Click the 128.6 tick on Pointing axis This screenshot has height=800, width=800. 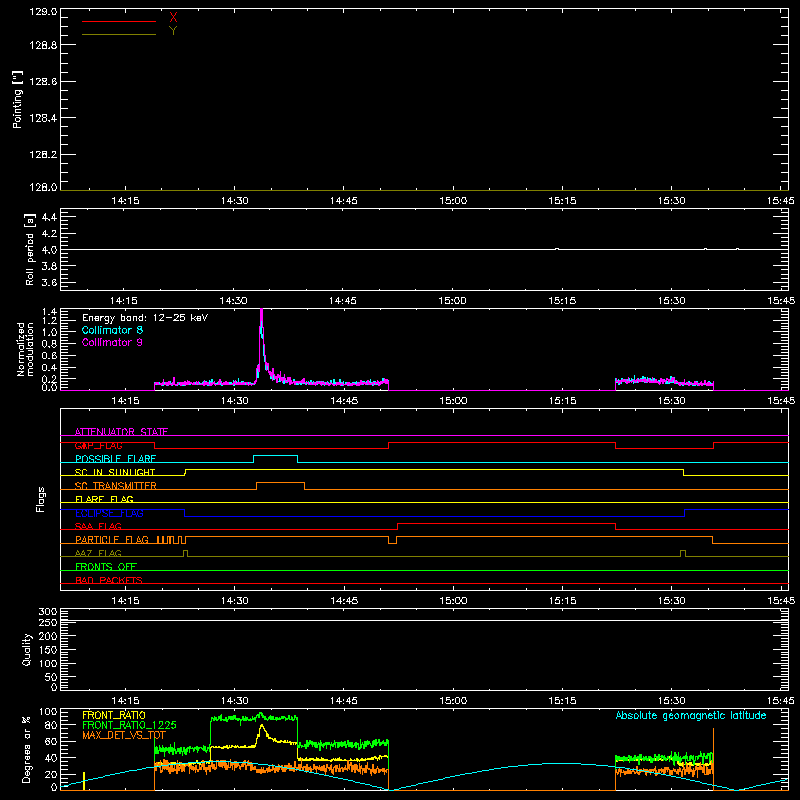point(43,82)
